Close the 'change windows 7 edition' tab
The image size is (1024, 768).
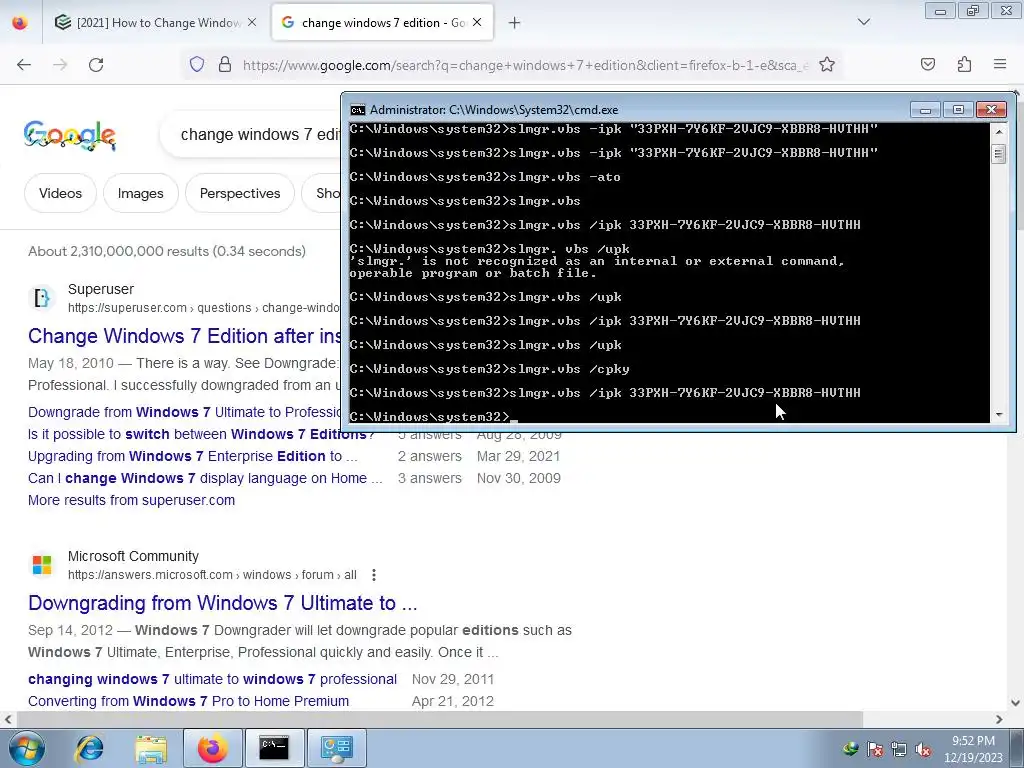tap(477, 22)
